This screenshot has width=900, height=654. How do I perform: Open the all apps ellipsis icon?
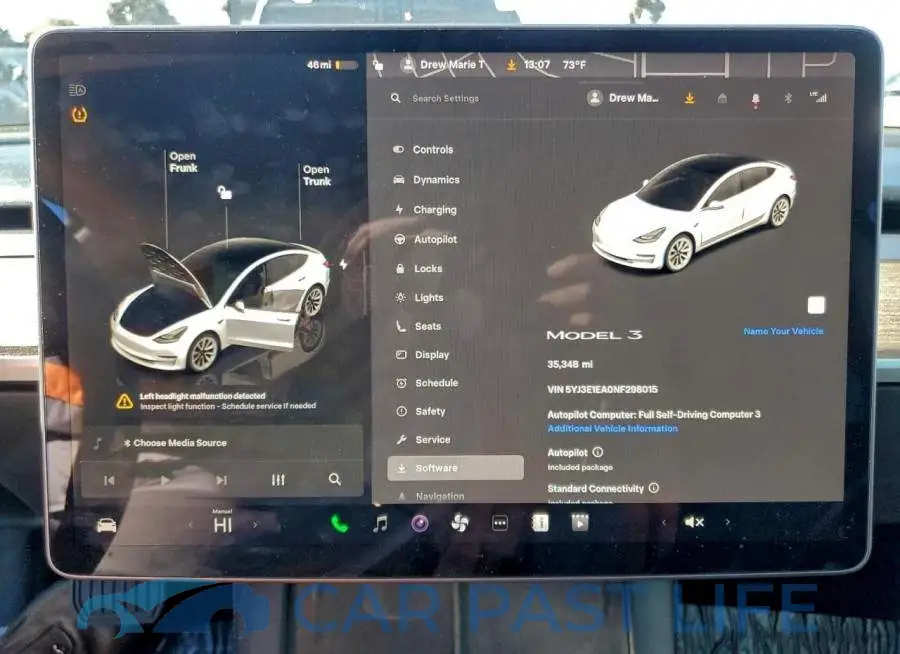tap(500, 523)
